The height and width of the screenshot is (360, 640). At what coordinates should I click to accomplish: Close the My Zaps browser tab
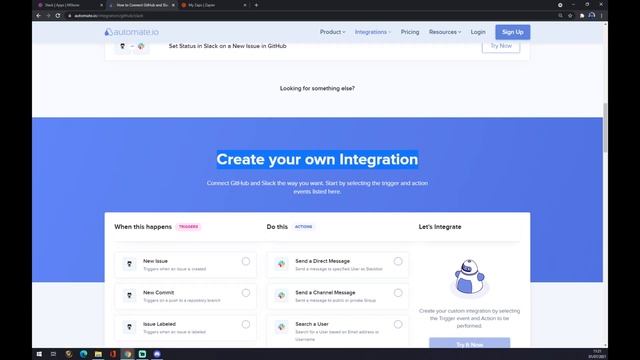click(245, 5)
